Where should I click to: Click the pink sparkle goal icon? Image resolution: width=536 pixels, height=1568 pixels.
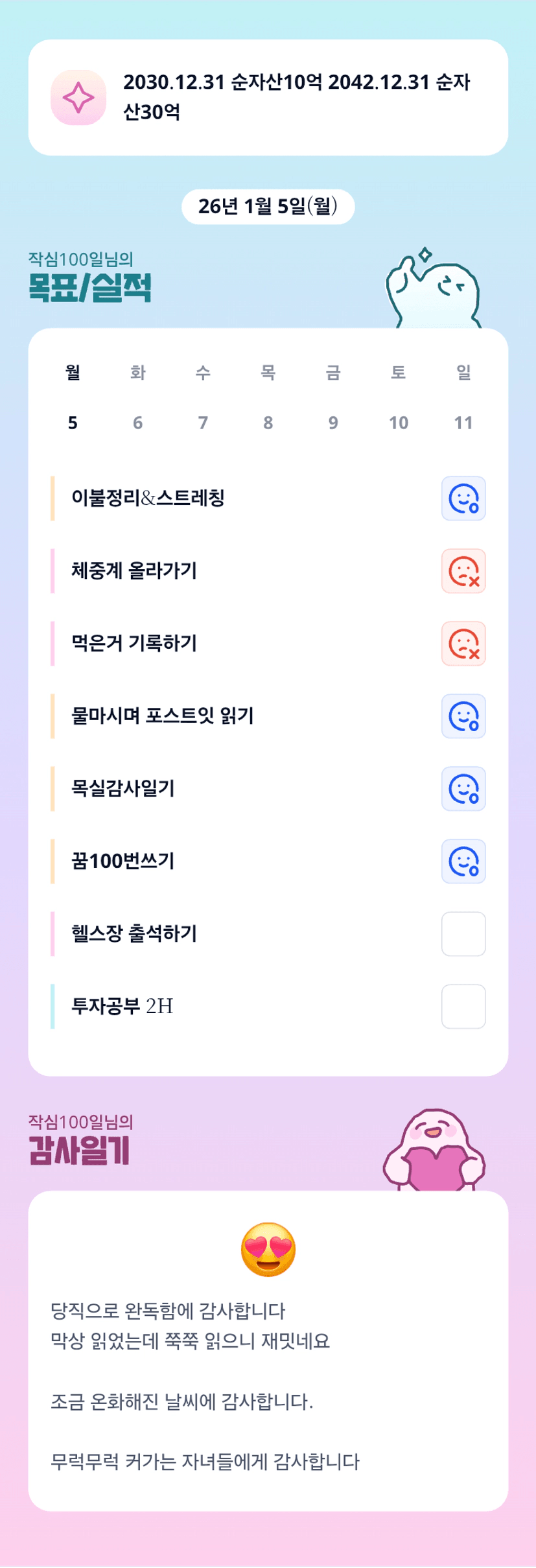point(78,98)
